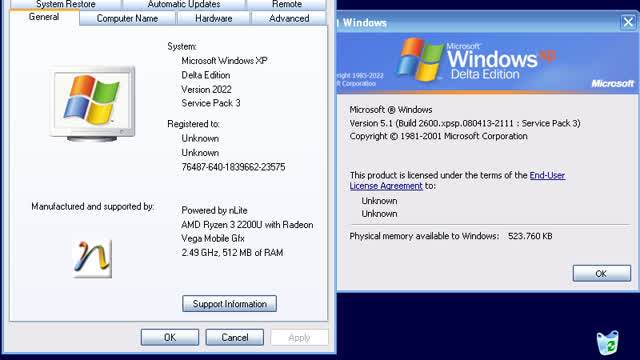Click the Support Information button
This screenshot has height=360, width=640.
click(x=229, y=304)
